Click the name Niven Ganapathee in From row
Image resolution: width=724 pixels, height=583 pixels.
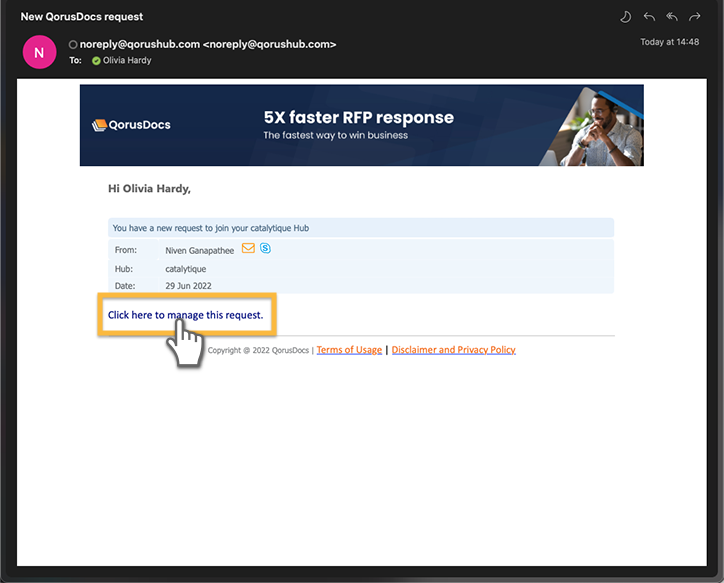point(200,250)
